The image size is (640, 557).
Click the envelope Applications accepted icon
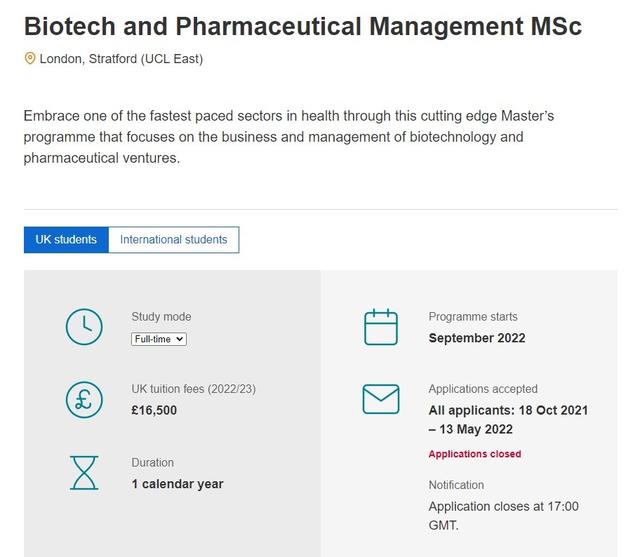(381, 399)
